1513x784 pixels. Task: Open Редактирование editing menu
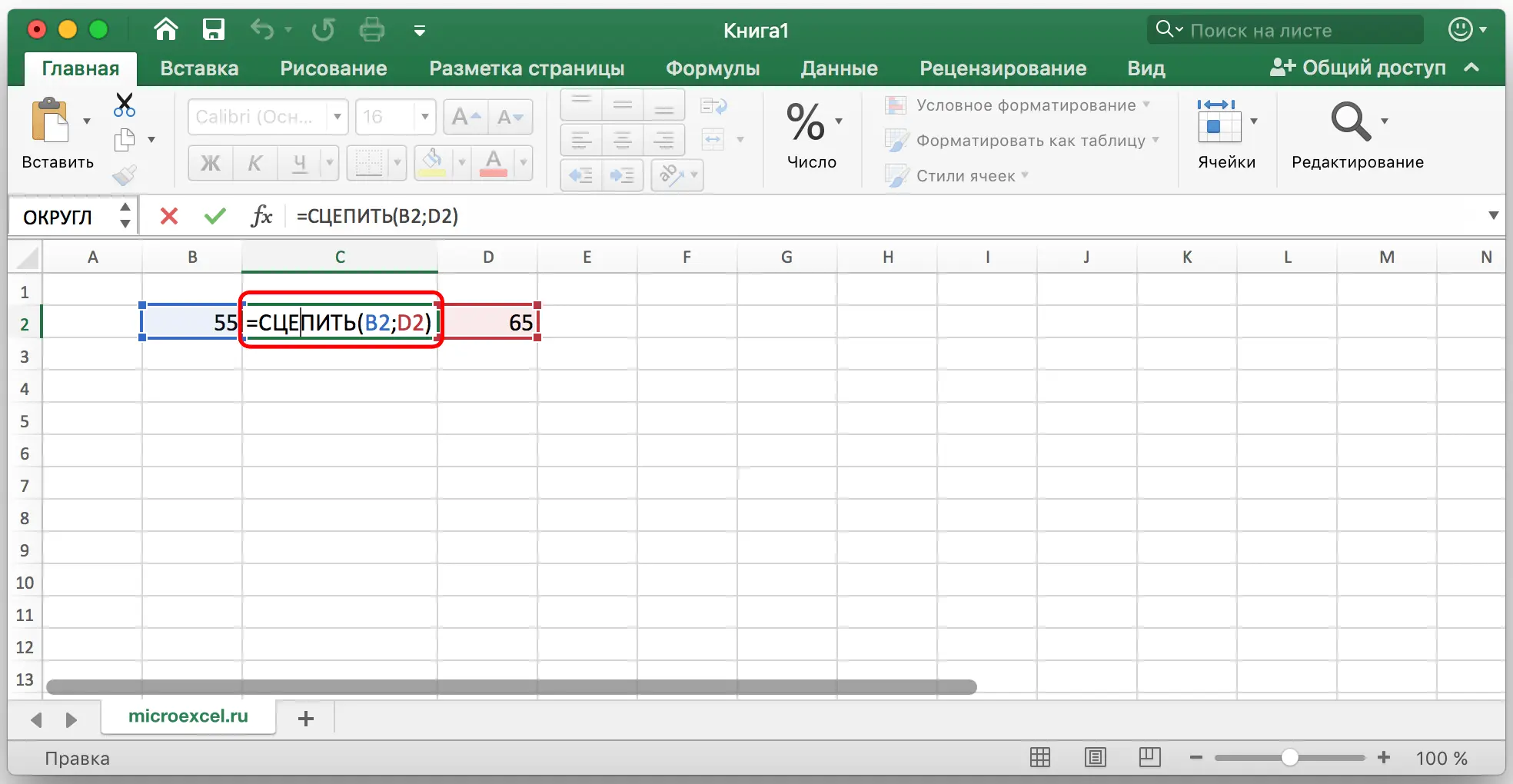click(x=1358, y=135)
